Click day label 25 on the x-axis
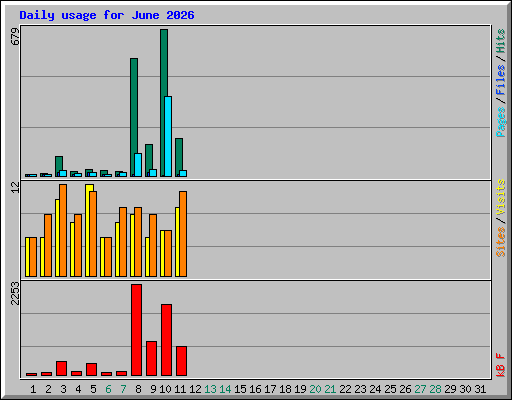The width and height of the screenshot is (512, 400). tap(390, 389)
